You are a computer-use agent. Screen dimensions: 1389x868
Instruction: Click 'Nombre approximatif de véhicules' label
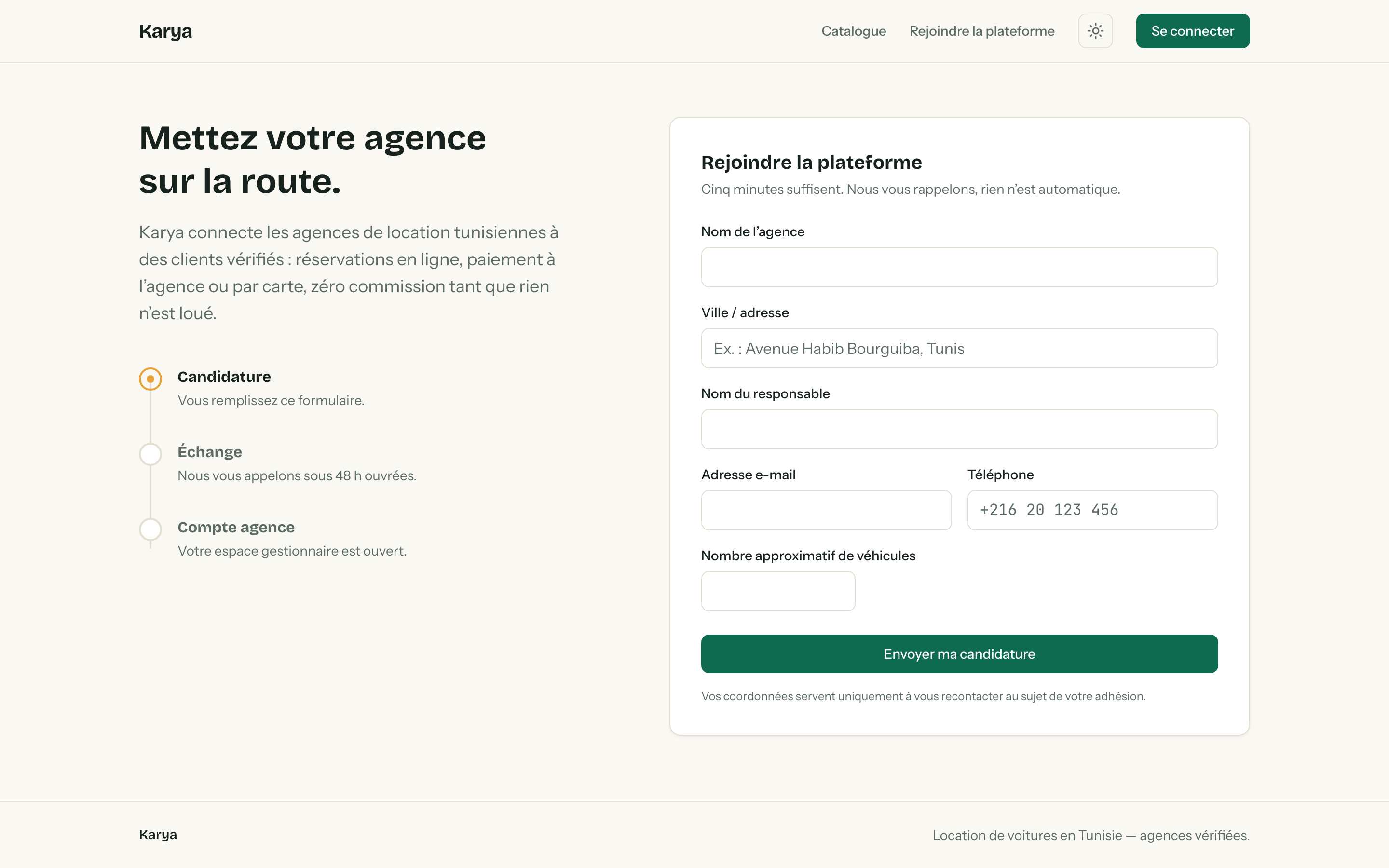(x=807, y=555)
